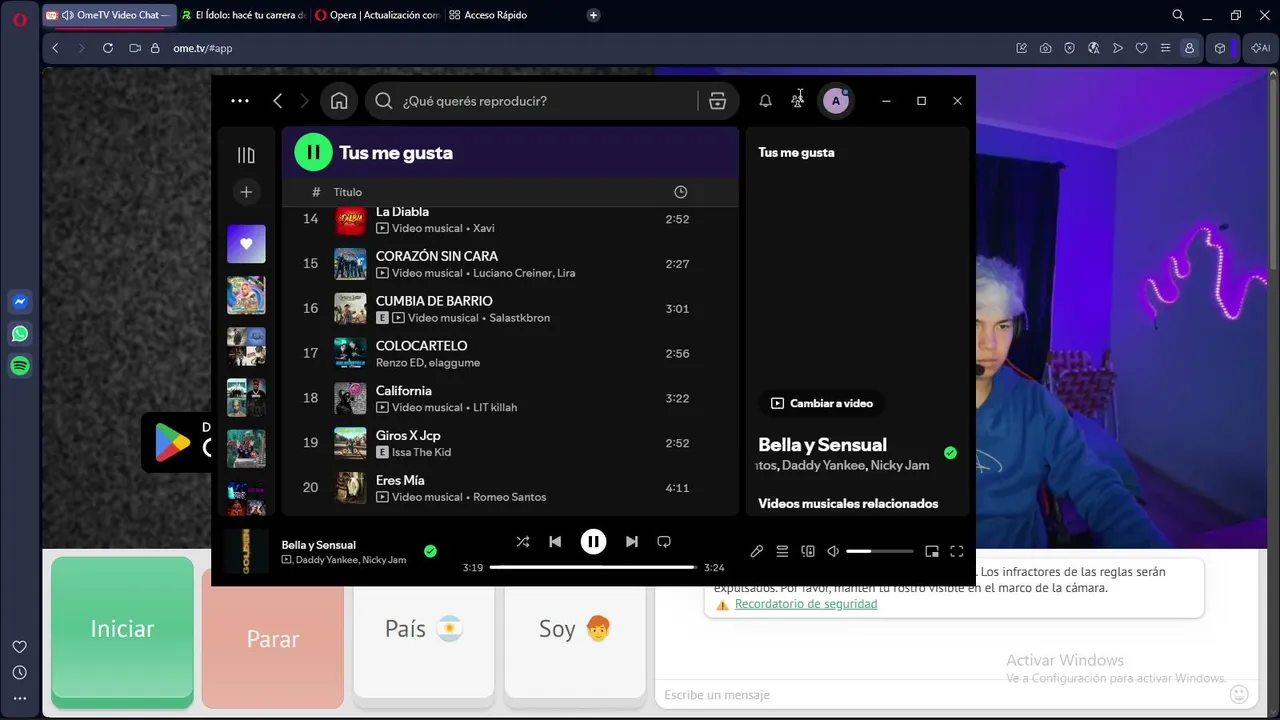
Task: Open the Liked Songs heart playlist
Action: click(x=246, y=244)
